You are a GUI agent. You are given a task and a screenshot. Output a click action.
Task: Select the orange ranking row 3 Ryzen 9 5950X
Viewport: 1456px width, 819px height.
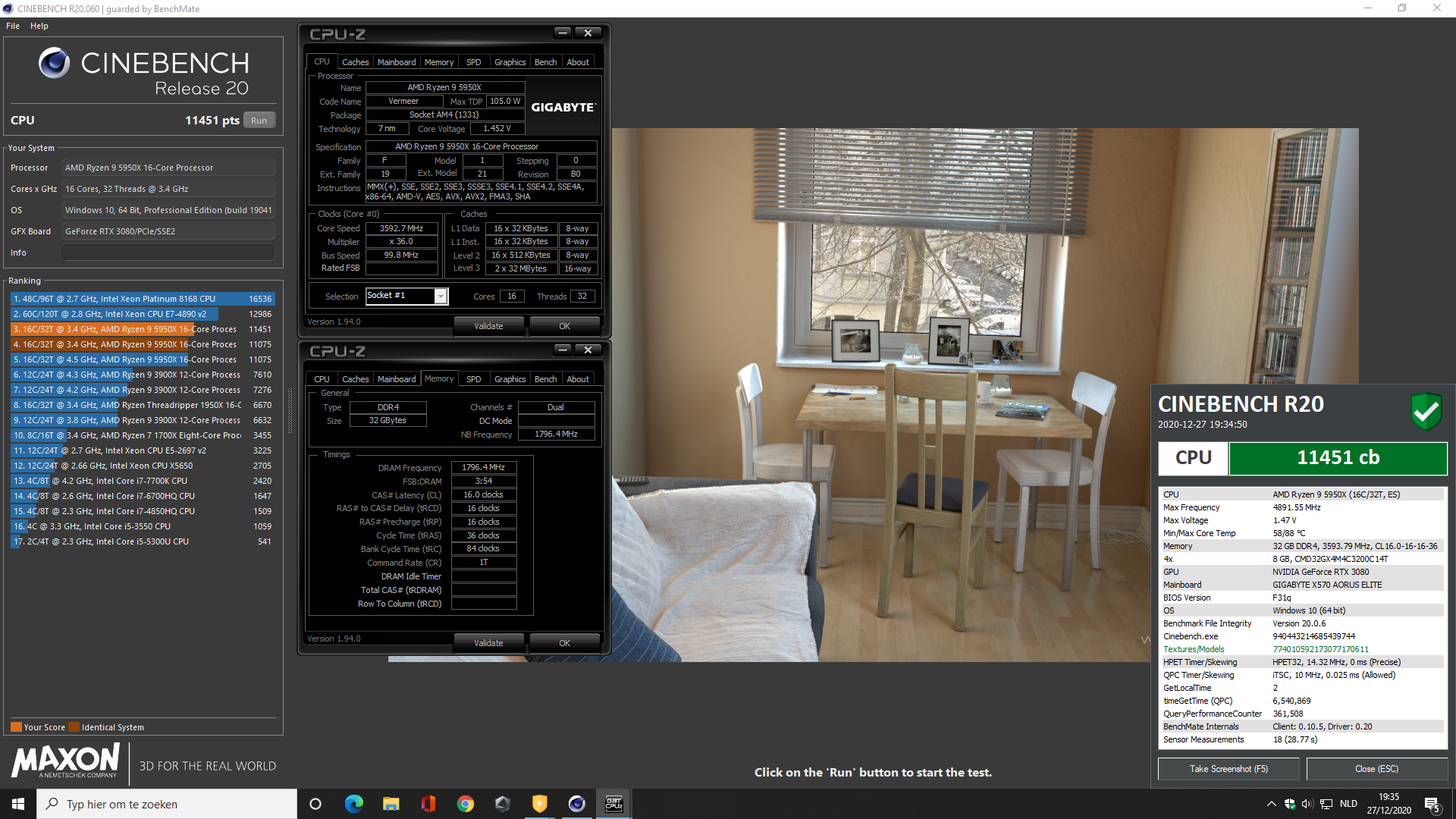(143, 329)
